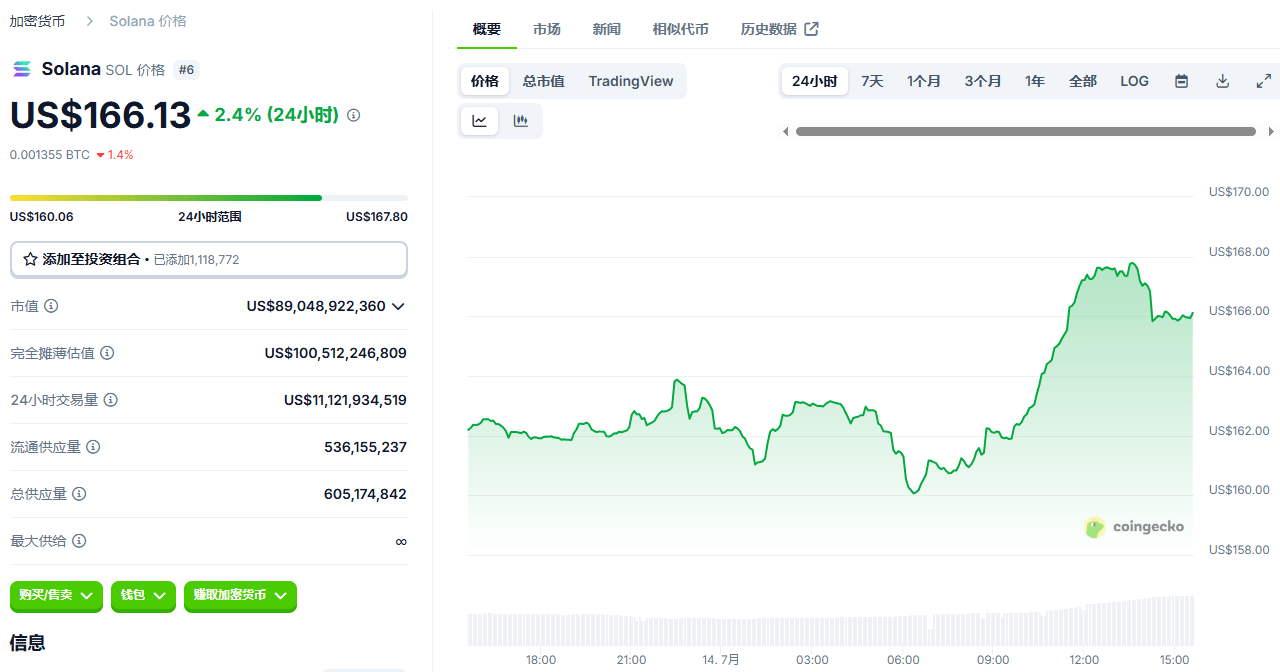The width and height of the screenshot is (1280, 672).
Task: Go to 加密货币 breadcrumb link
Action: point(38,21)
